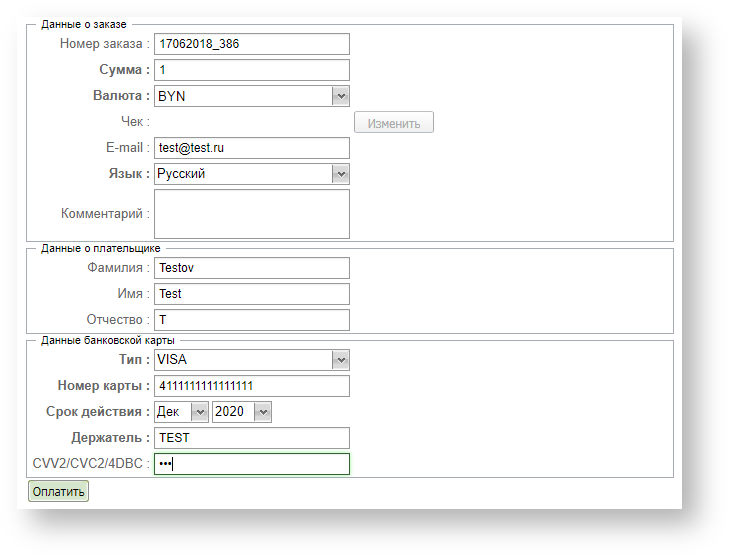The image size is (730, 557).
Task: Click the Данные о плательщике section heading
Action: 100,248
